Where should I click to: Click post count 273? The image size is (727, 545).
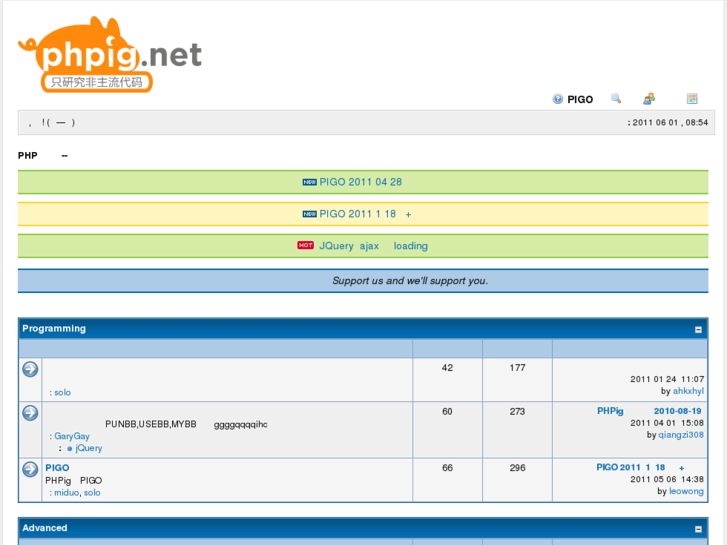point(517,411)
